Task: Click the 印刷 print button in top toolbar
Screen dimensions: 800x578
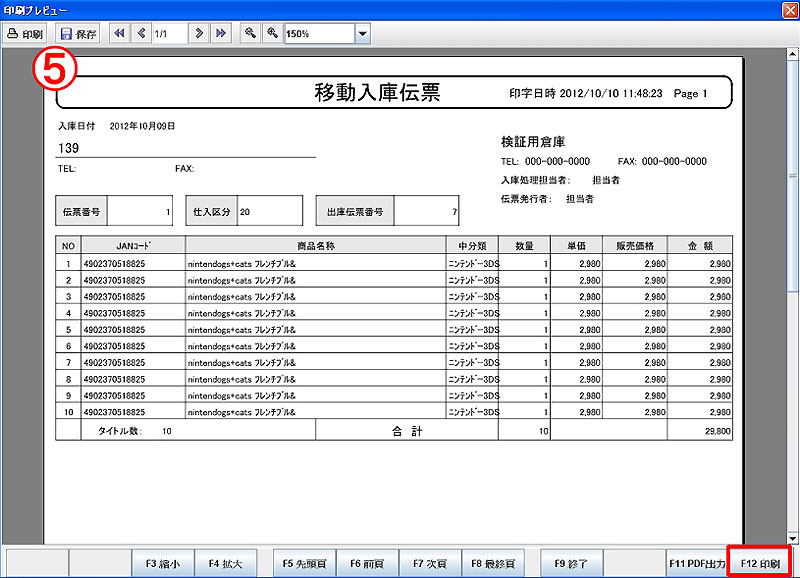Action: coord(25,33)
